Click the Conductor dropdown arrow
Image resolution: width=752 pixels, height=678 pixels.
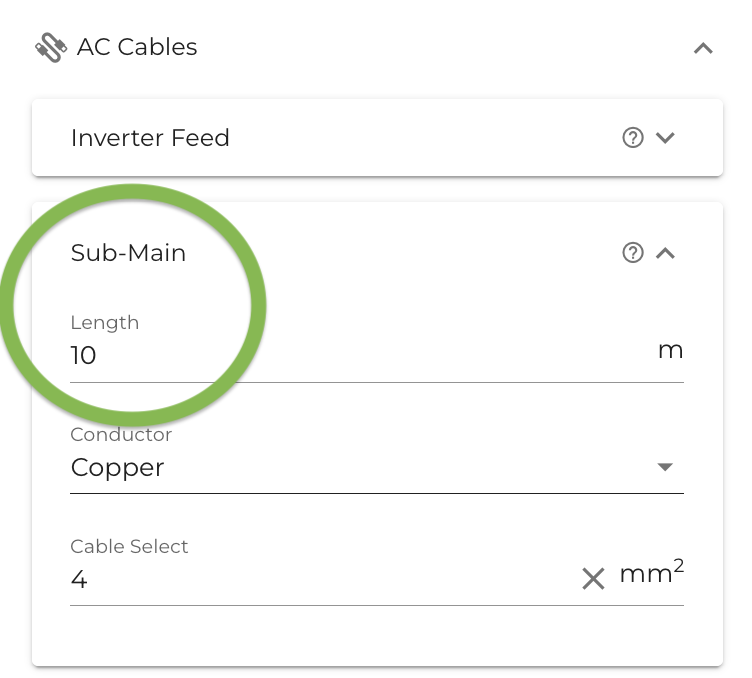point(665,467)
